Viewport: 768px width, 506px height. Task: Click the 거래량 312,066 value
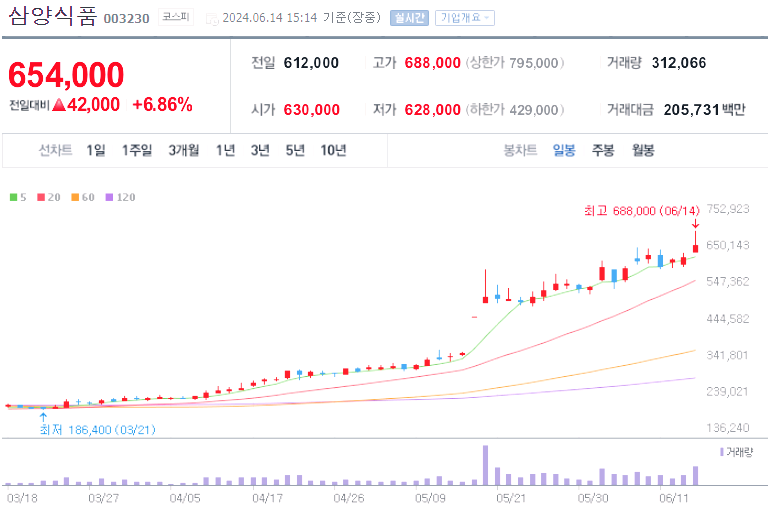tap(679, 63)
